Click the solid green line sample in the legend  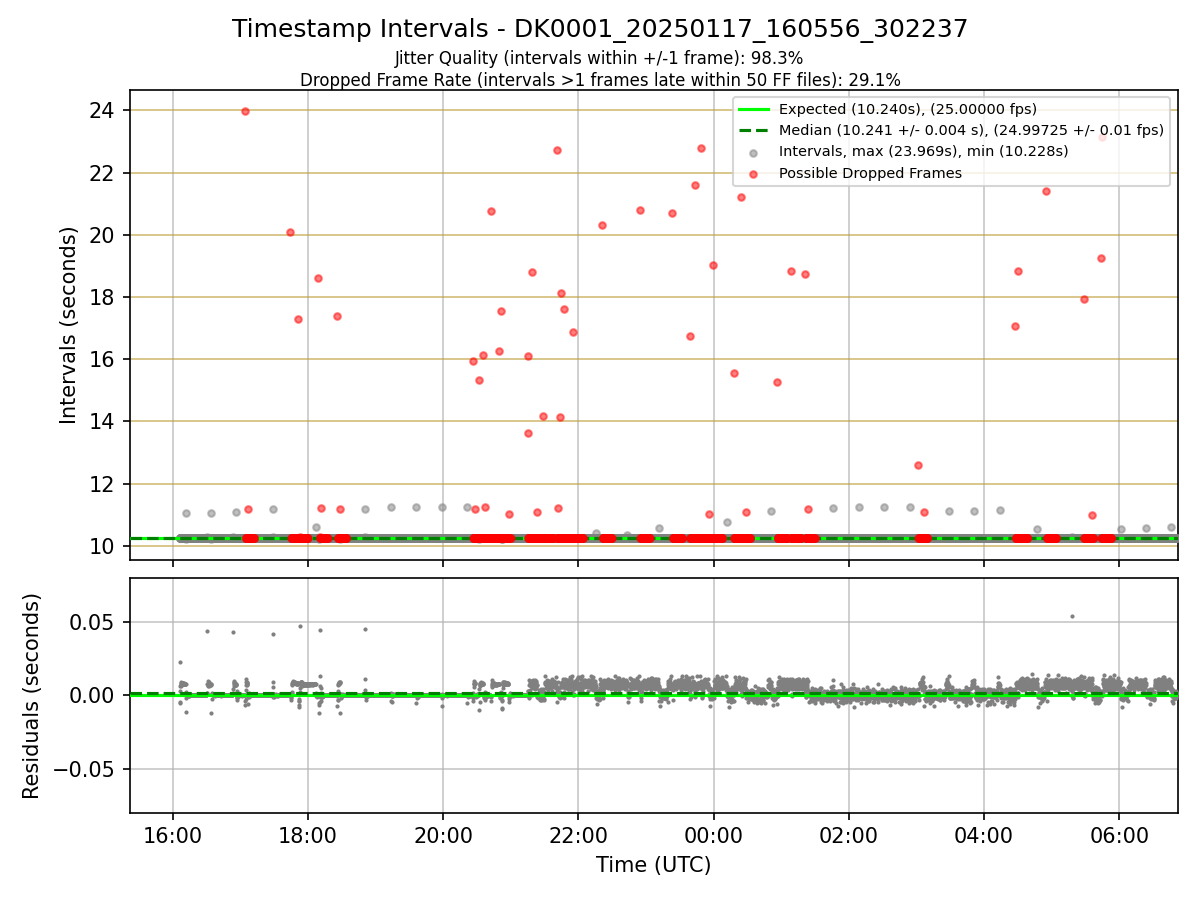tap(754, 109)
